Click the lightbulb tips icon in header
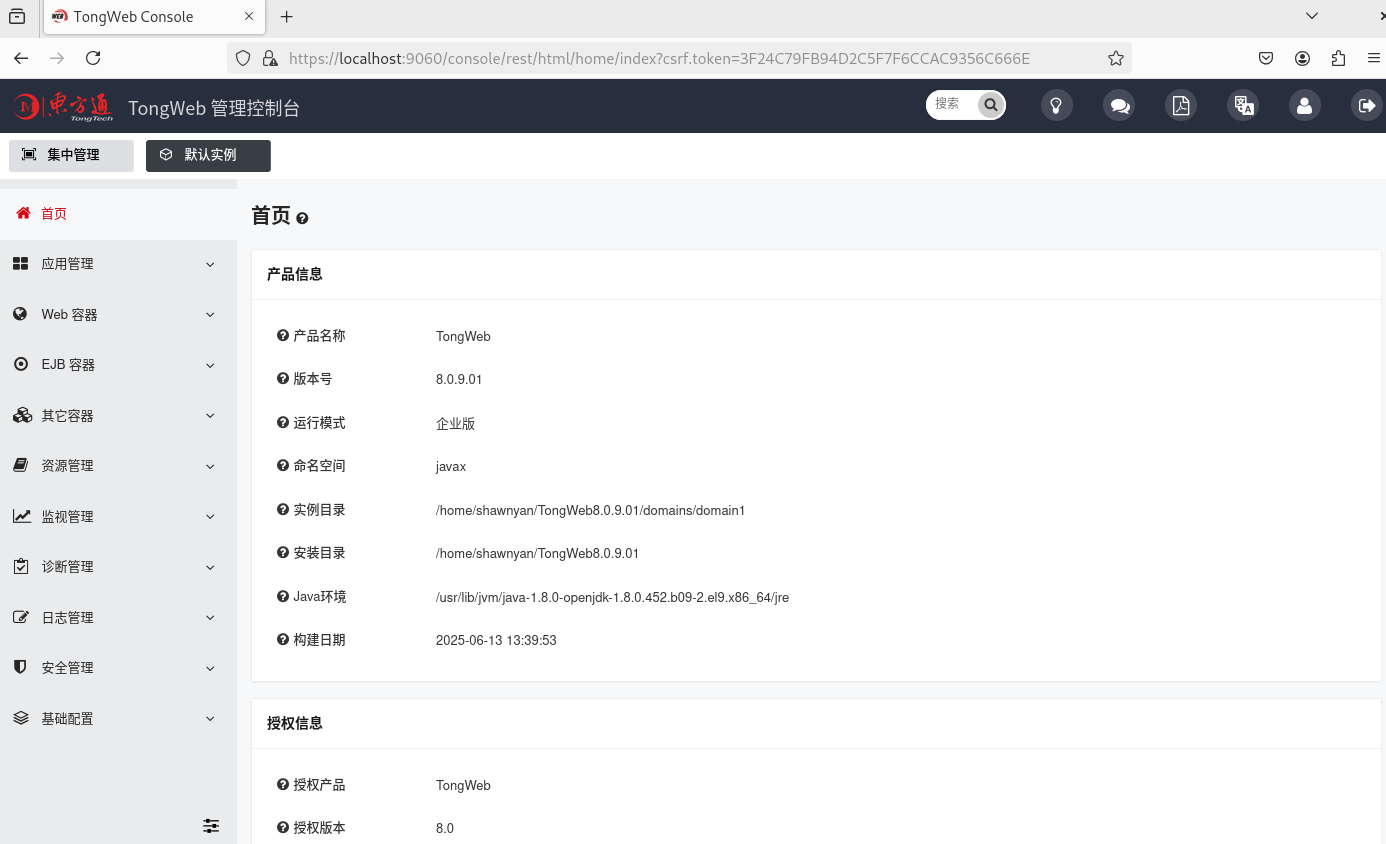 pyautogui.click(x=1056, y=105)
